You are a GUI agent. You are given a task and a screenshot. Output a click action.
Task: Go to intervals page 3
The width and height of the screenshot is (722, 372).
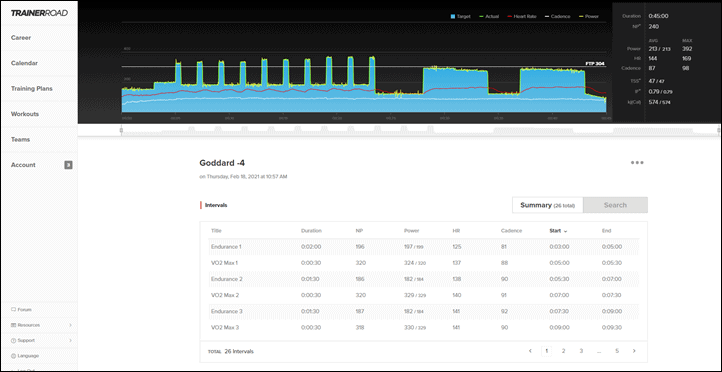[x=581, y=351]
